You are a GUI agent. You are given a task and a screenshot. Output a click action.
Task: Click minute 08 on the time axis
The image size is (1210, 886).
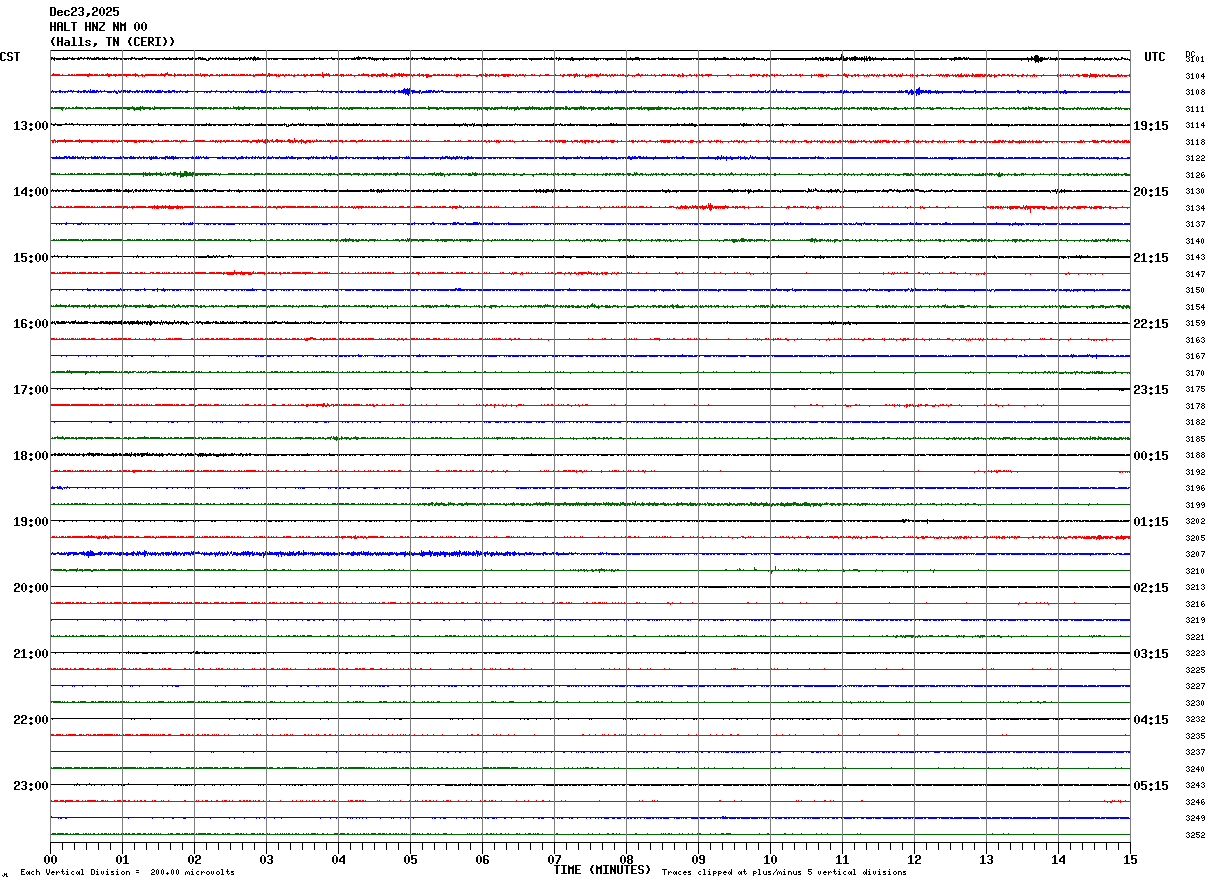tap(626, 859)
